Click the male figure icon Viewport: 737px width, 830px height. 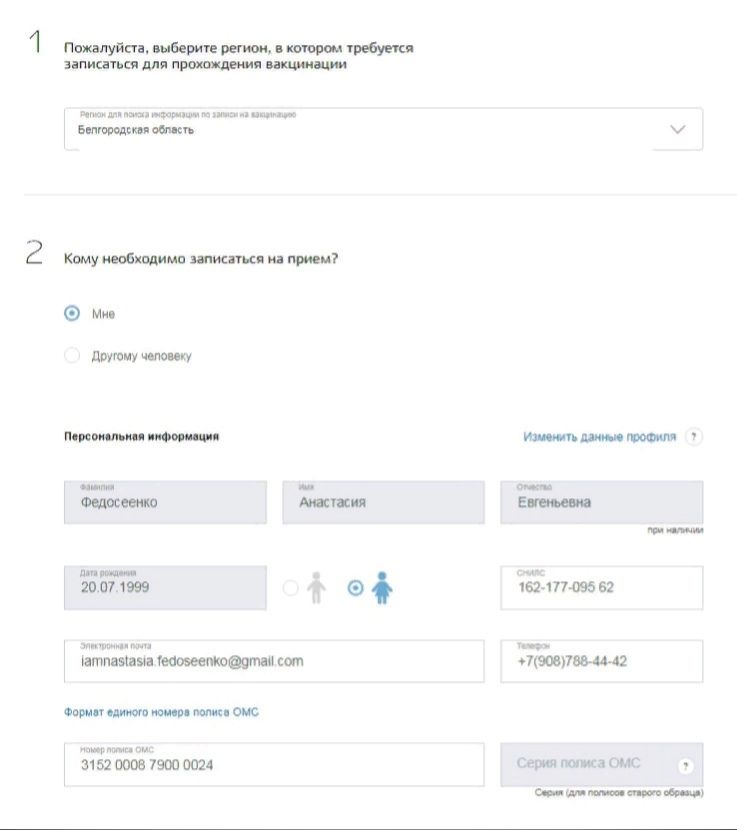coord(316,588)
